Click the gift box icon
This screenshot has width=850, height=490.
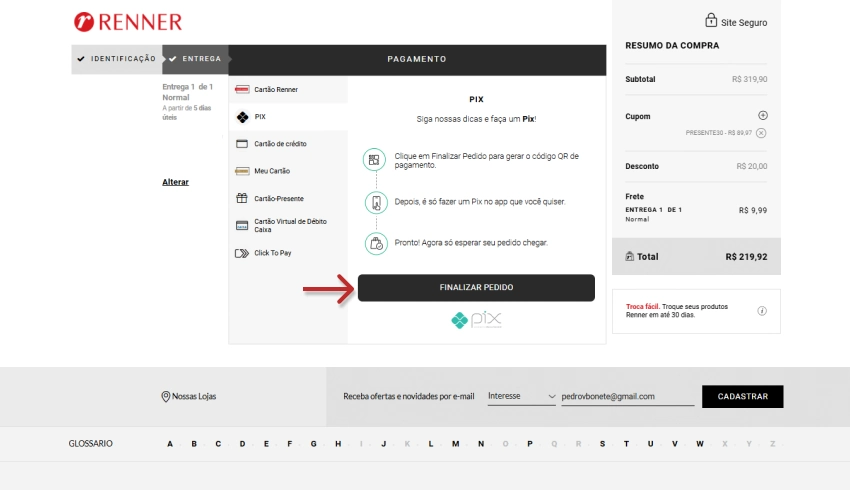click(242, 198)
